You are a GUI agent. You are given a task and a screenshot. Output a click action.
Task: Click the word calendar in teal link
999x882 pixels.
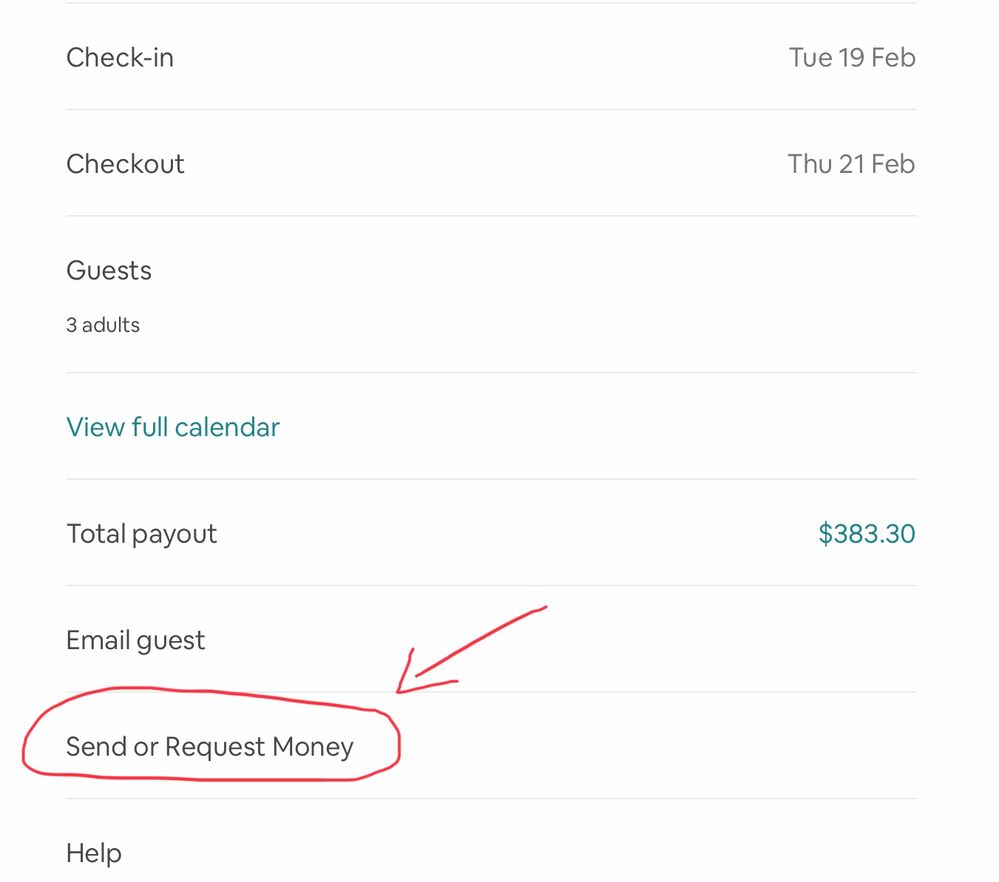pos(227,427)
